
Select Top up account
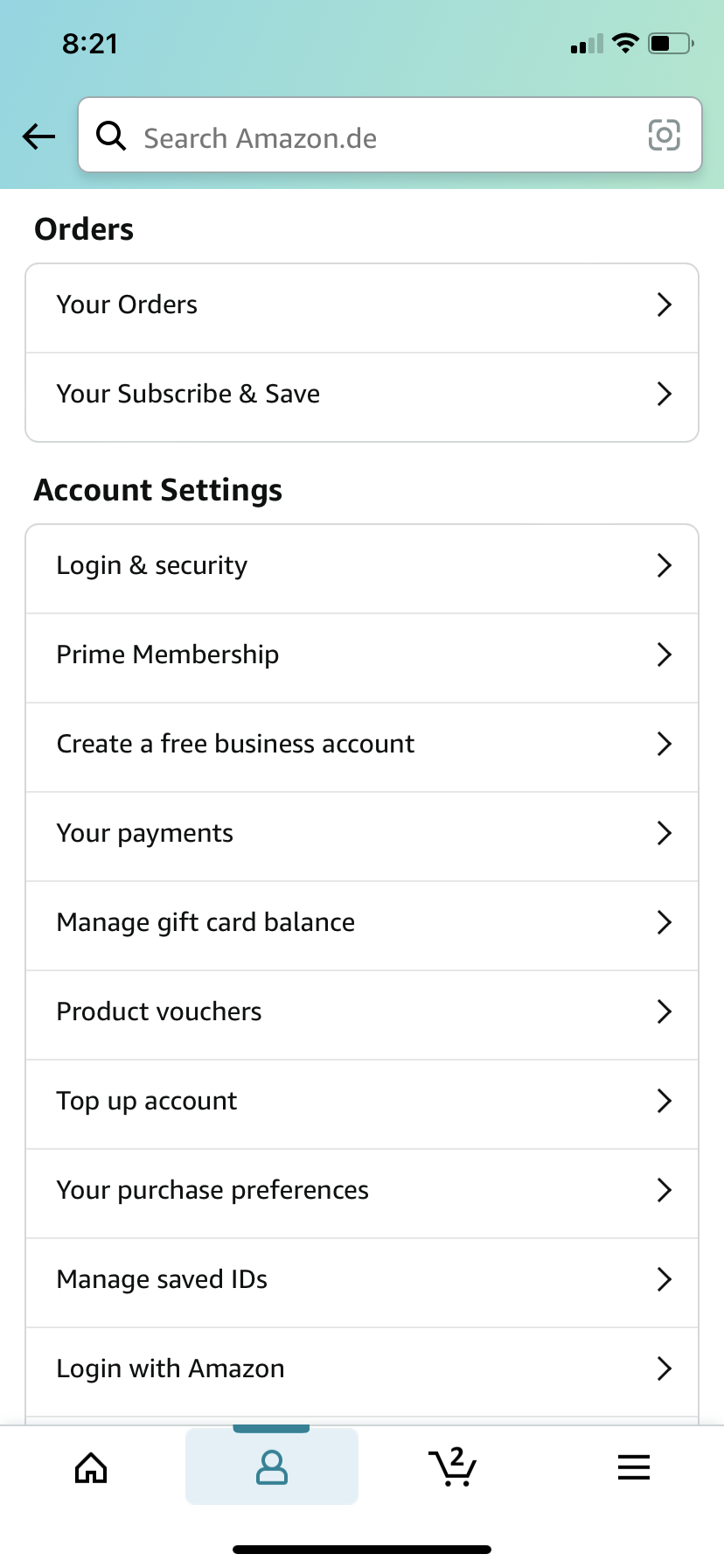[x=361, y=1101]
